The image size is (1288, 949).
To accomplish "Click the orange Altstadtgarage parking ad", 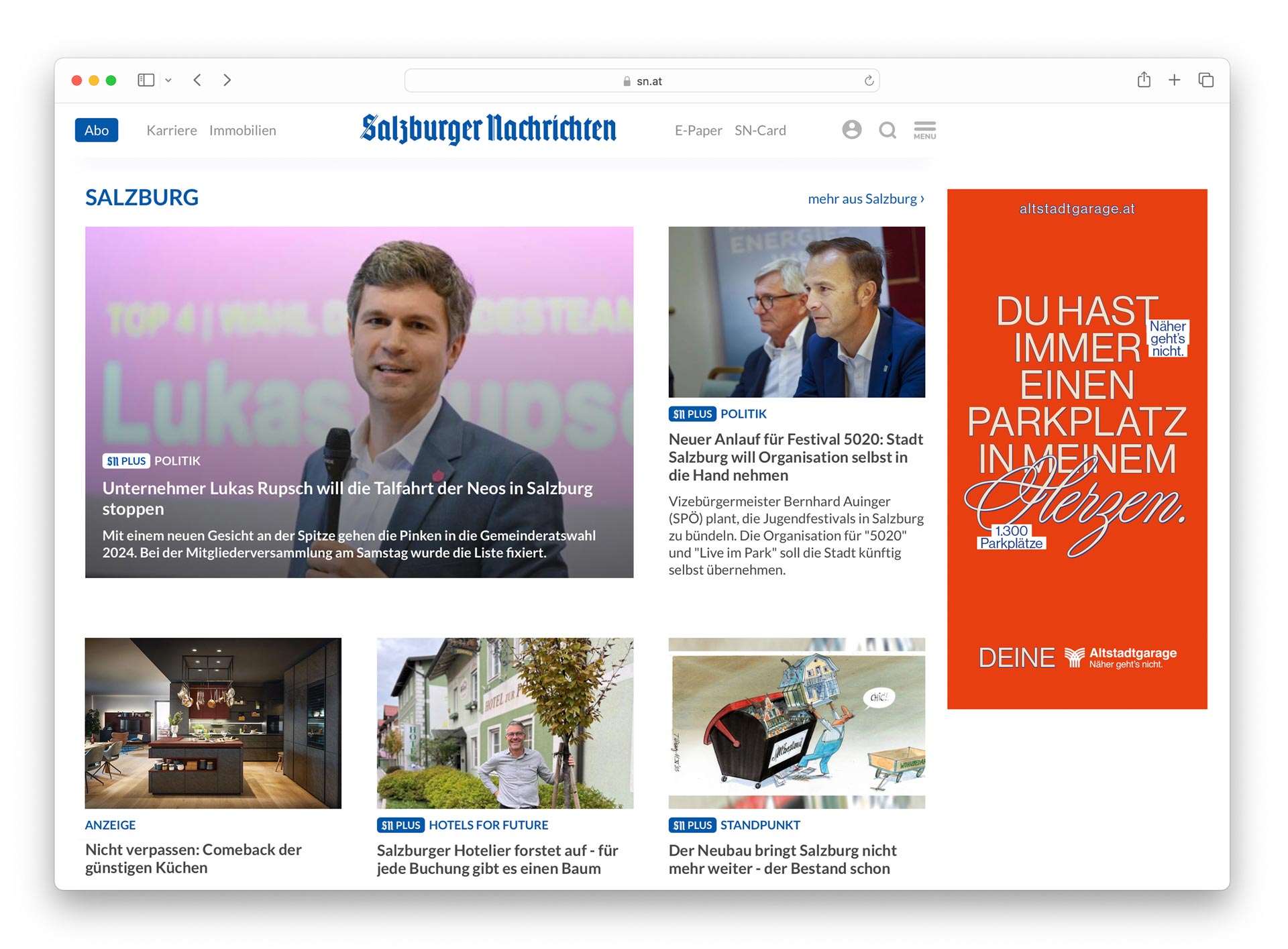I will (1077, 449).
